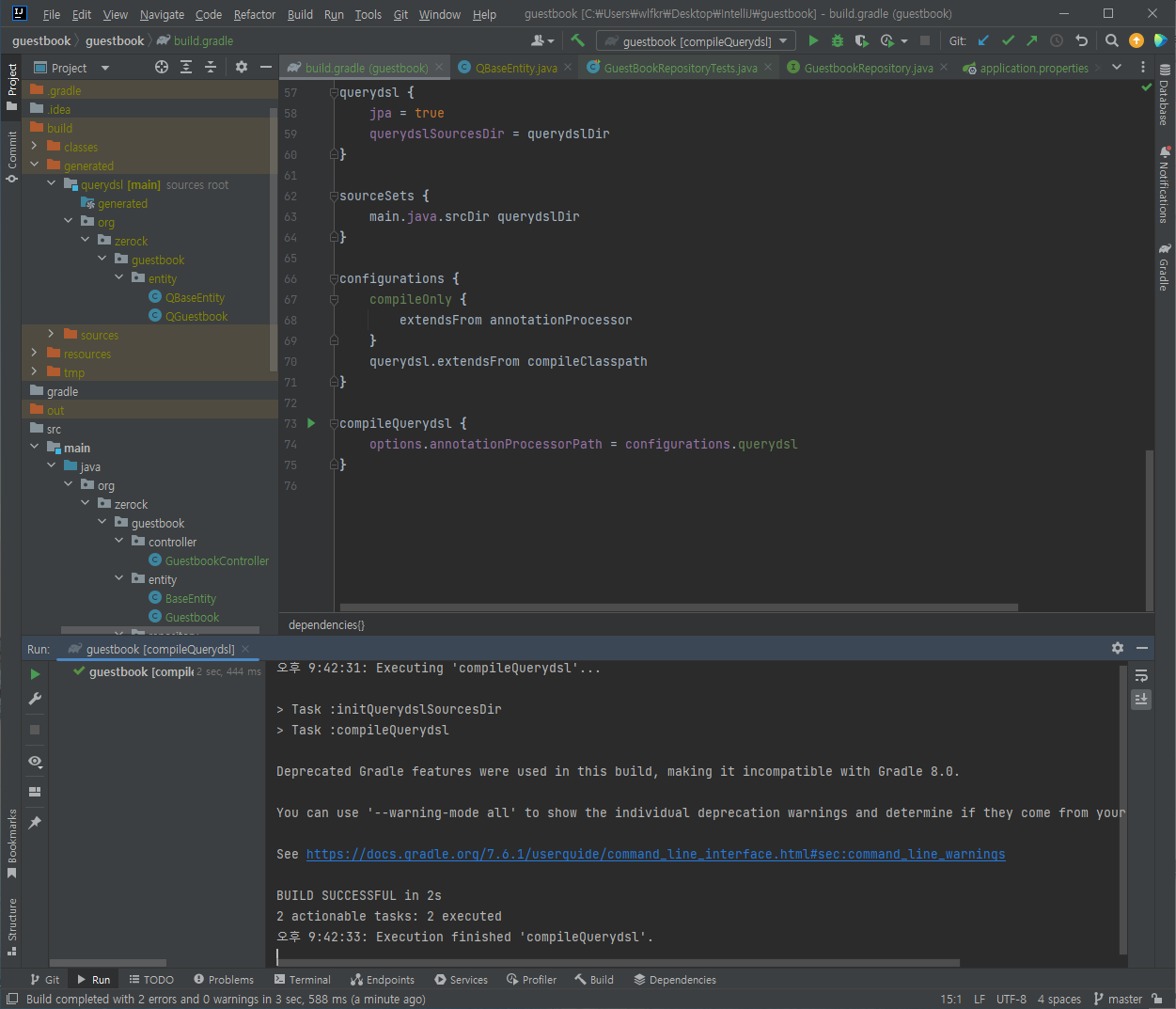This screenshot has width=1176, height=1009.
Task: Toggle soft-wrap in Run console
Action: point(1141,675)
